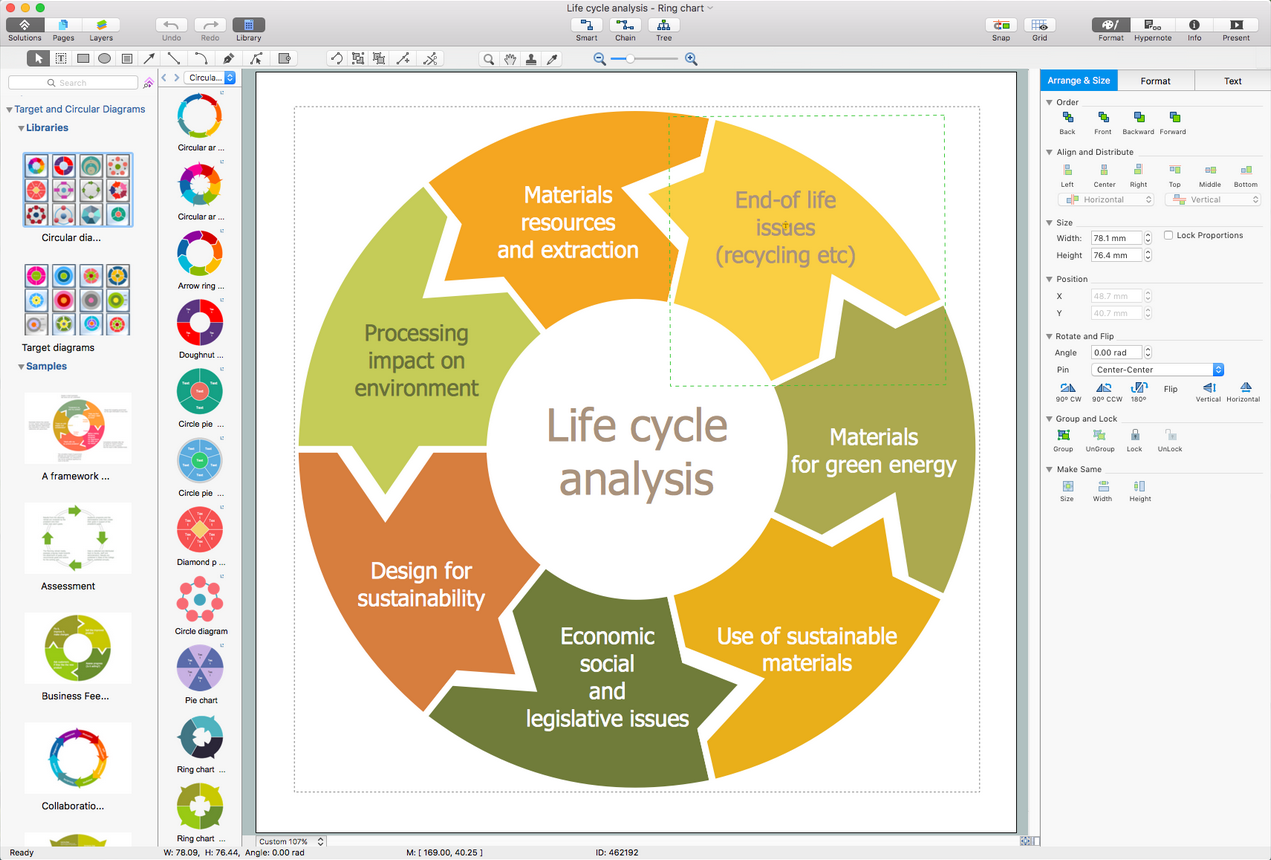The image size is (1271, 860).
Task: Go back in library navigation
Action: [165, 77]
